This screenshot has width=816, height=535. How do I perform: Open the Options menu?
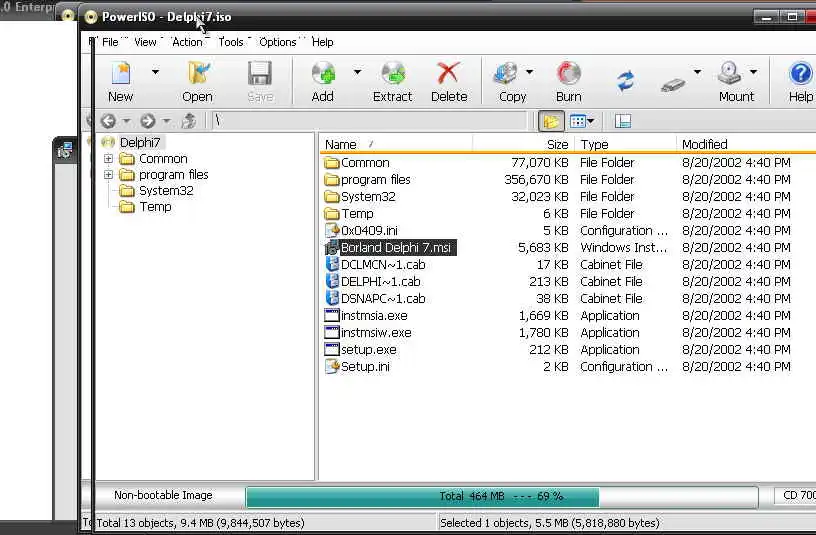[x=278, y=42]
